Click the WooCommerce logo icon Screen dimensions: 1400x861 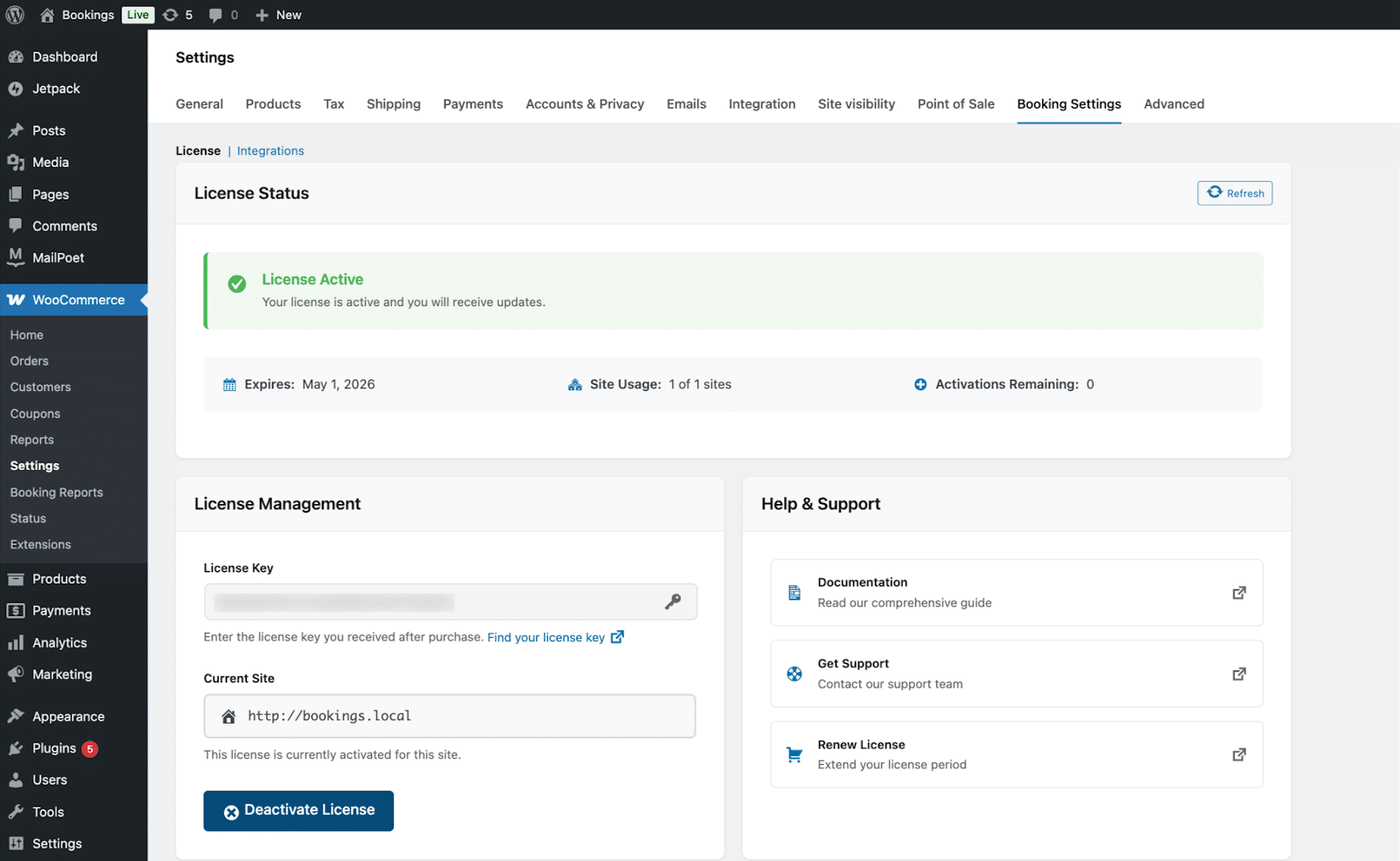(16, 300)
